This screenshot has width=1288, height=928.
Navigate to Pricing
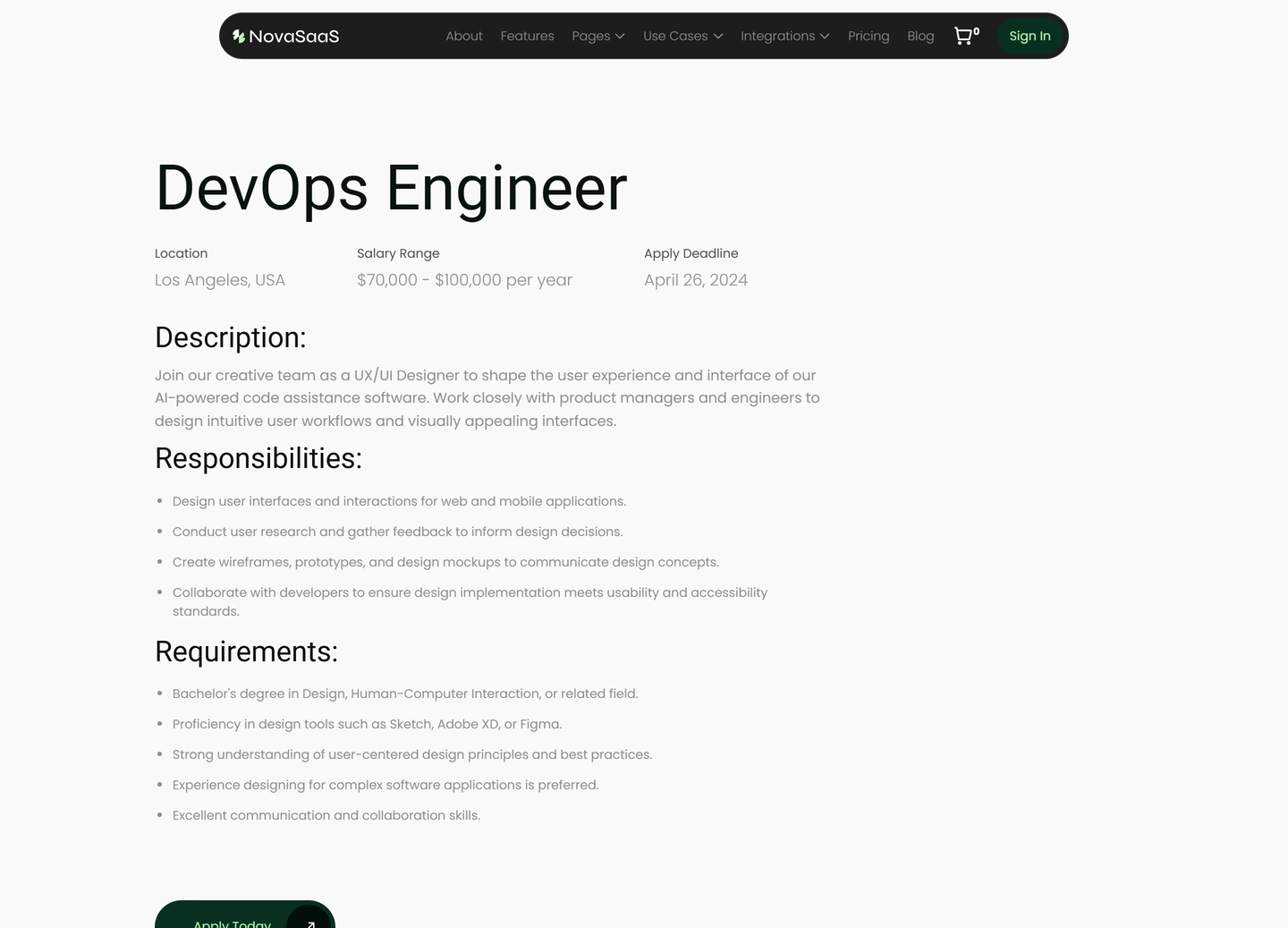[869, 36]
